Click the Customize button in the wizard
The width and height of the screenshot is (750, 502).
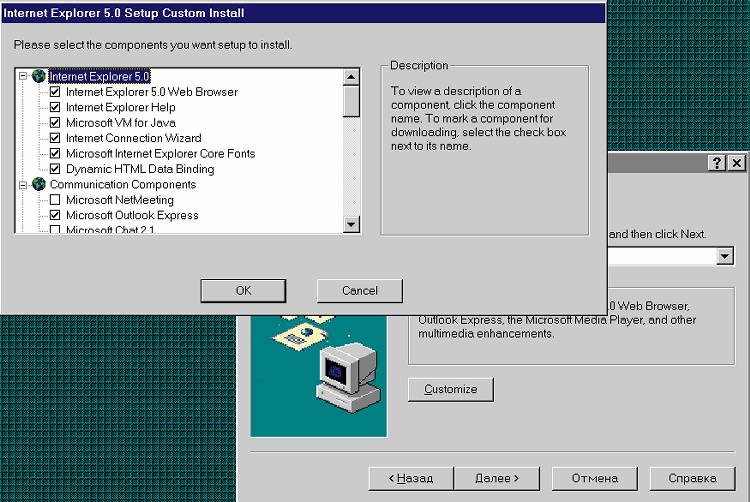451,389
